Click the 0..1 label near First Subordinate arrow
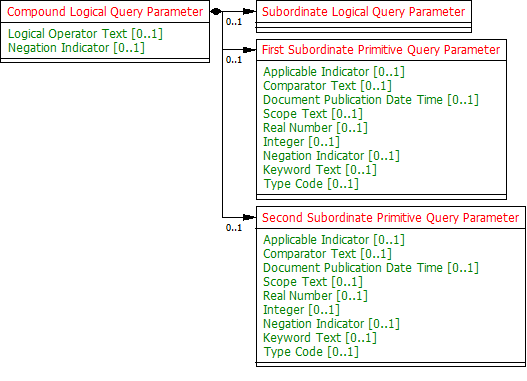The height and width of the screenshot is (381, 527). click(234, 60)
